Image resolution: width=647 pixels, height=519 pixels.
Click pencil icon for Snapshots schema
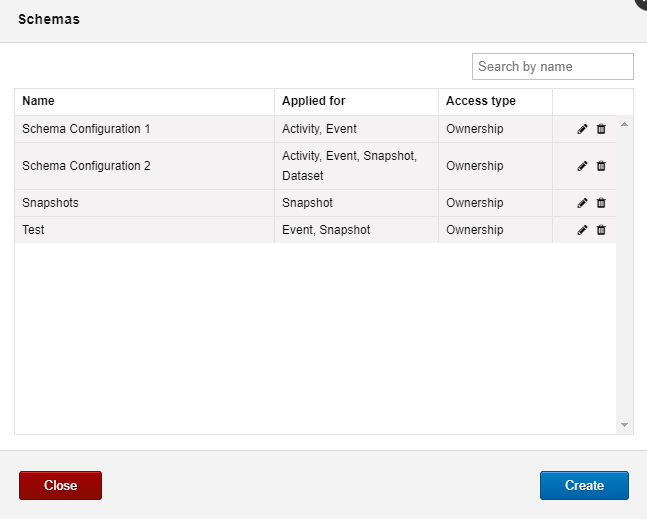click(582, 203)
